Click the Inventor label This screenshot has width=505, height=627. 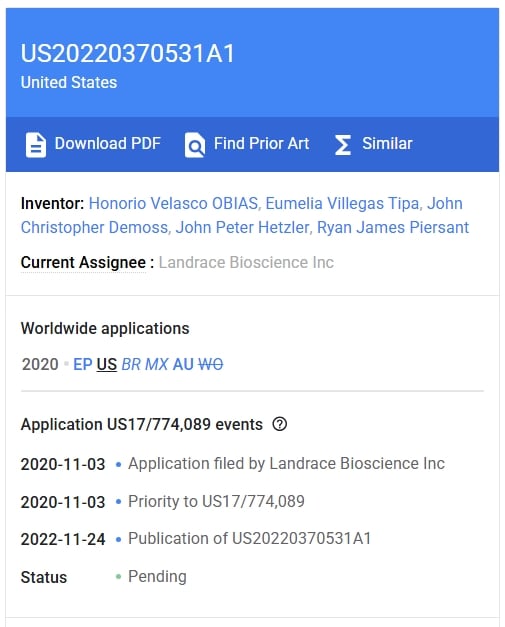(52, 204)
